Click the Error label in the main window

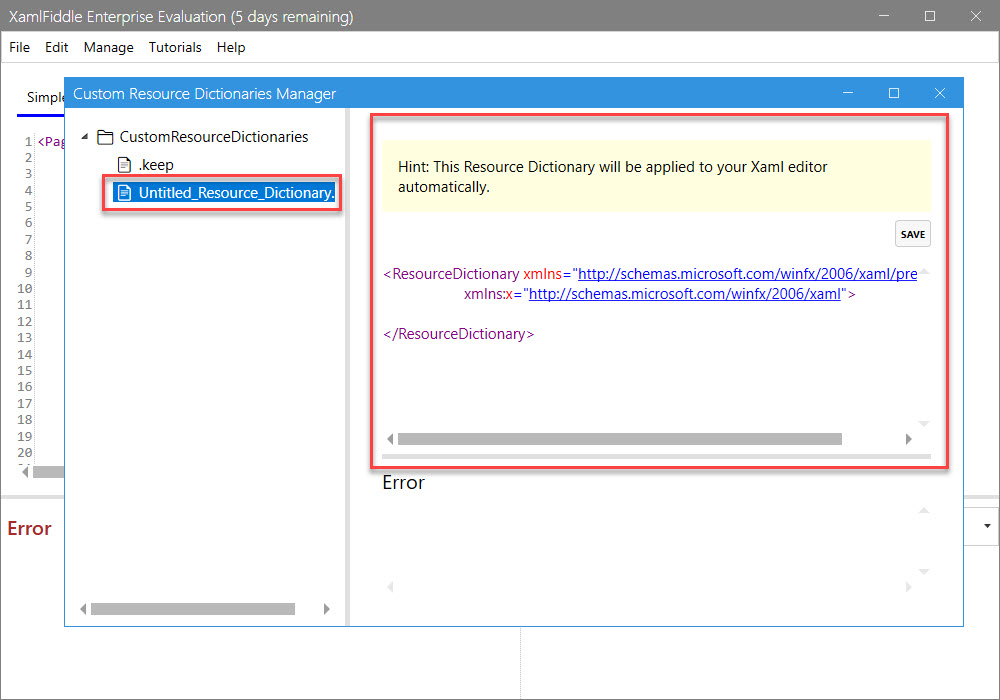(29, 529)
